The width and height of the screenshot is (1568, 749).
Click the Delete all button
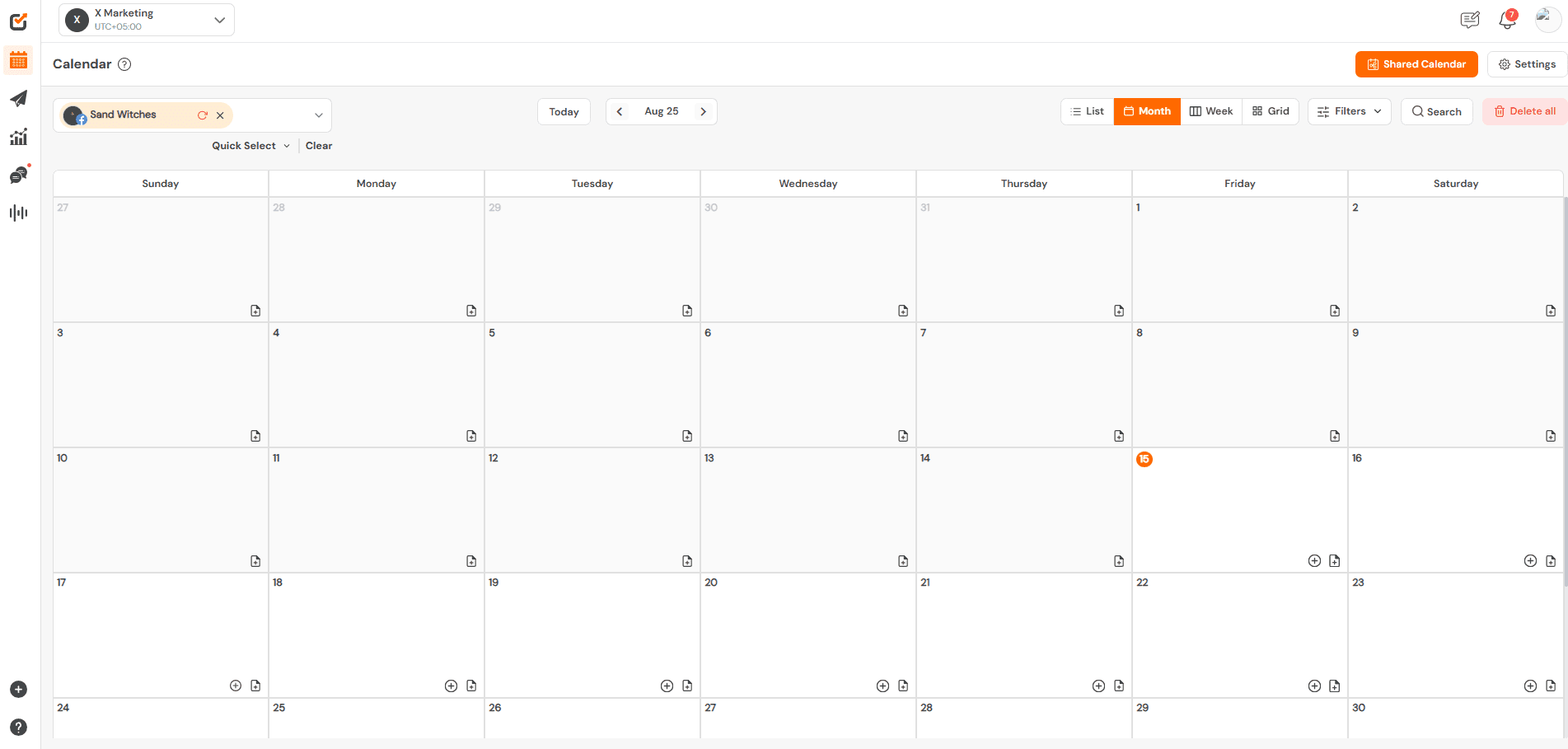[x=1524, y=111]
